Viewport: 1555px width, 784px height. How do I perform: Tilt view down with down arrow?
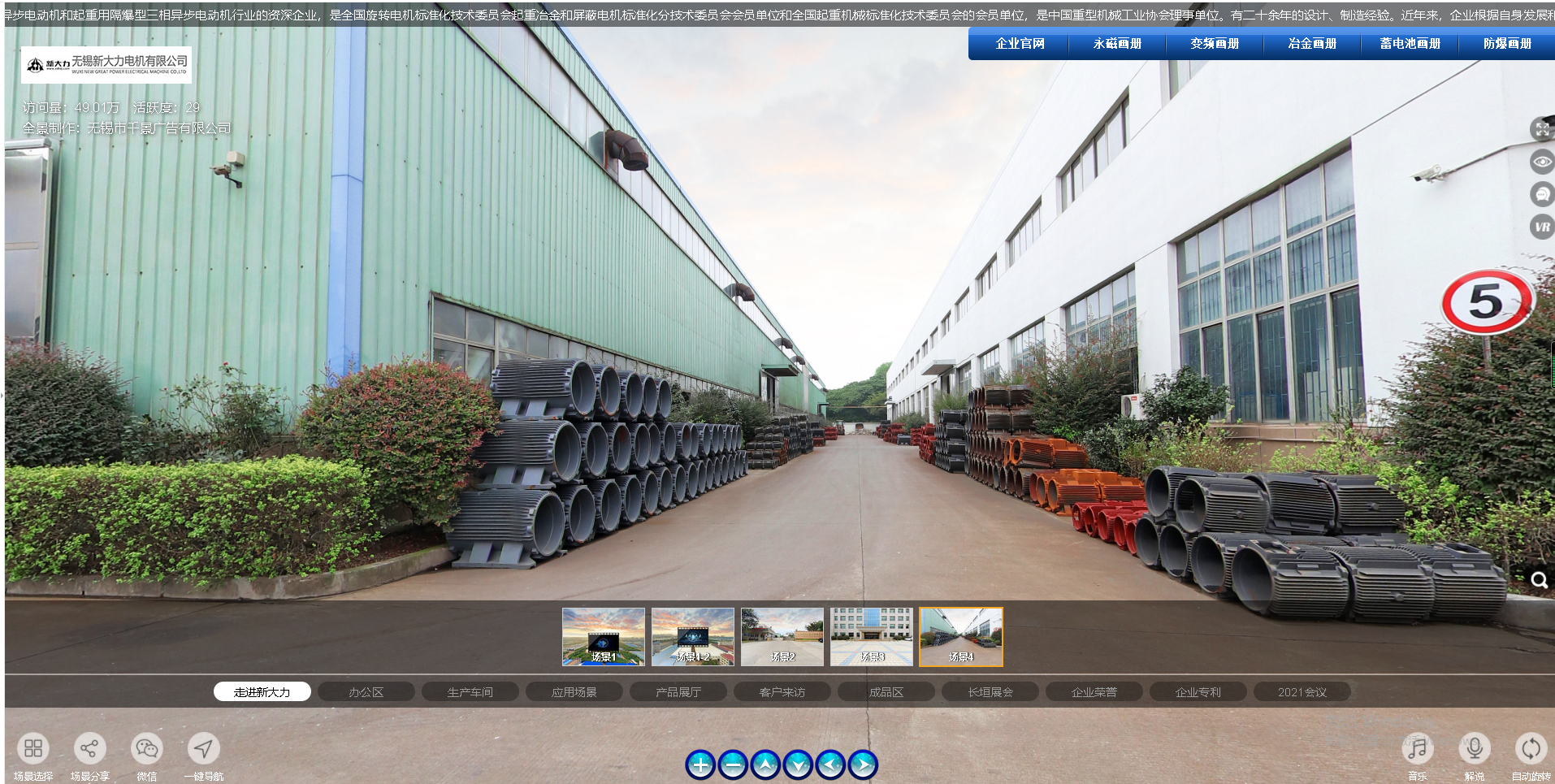(798, 765)
